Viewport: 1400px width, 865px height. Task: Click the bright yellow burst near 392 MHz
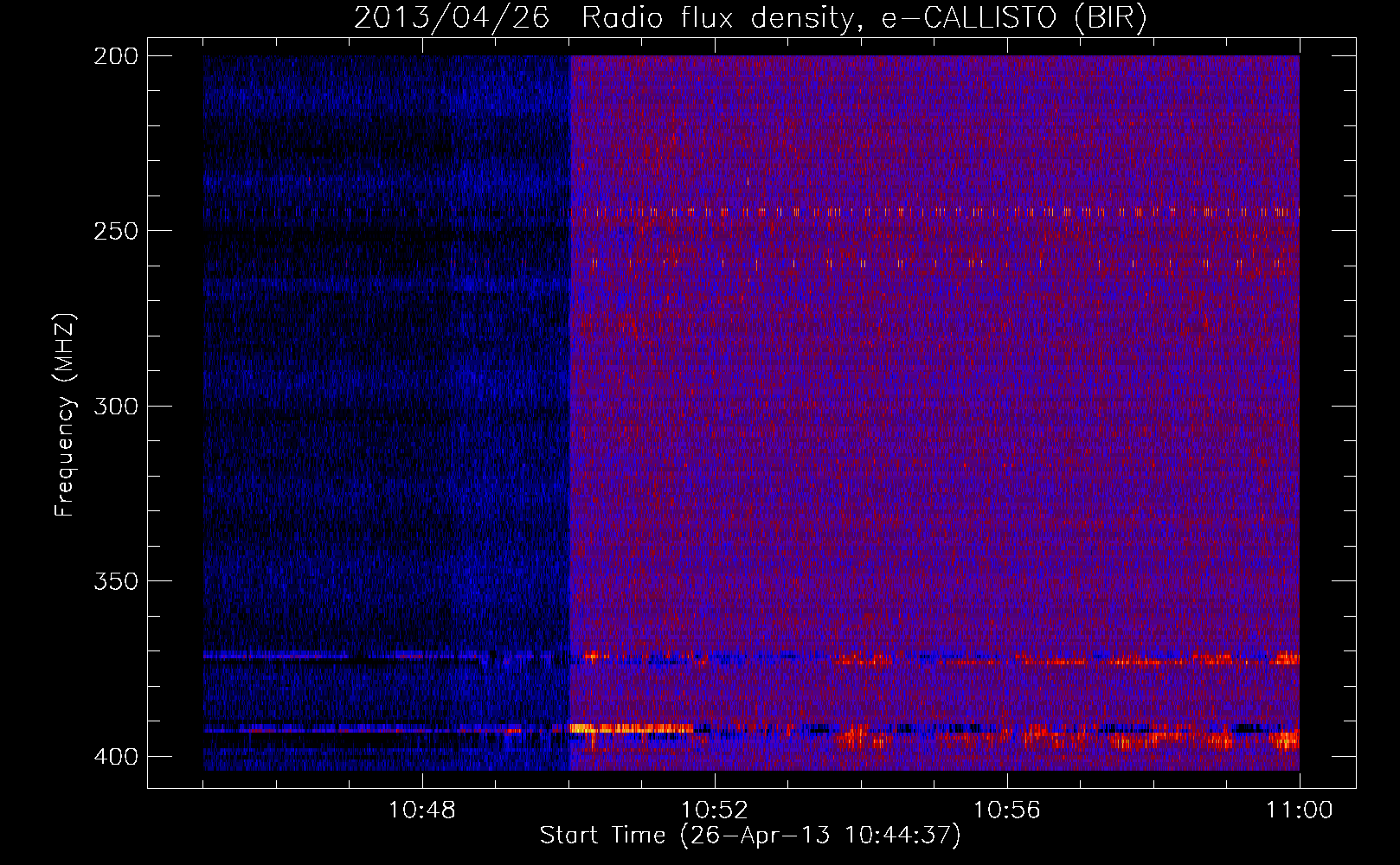632,728
